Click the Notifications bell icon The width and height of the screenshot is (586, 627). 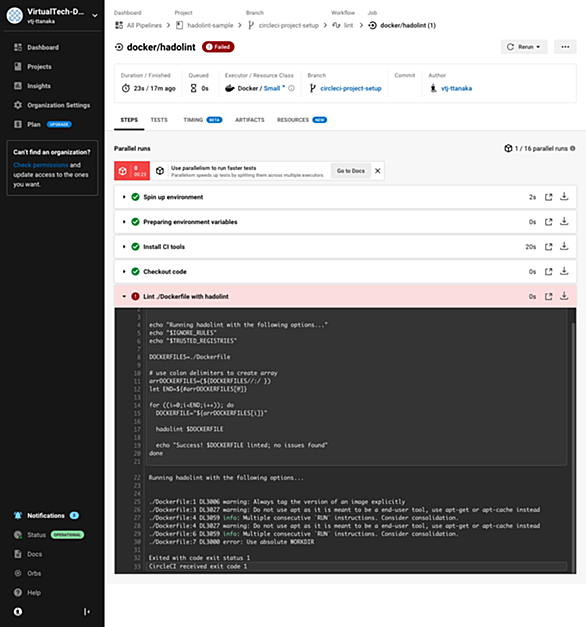(18, 515)
